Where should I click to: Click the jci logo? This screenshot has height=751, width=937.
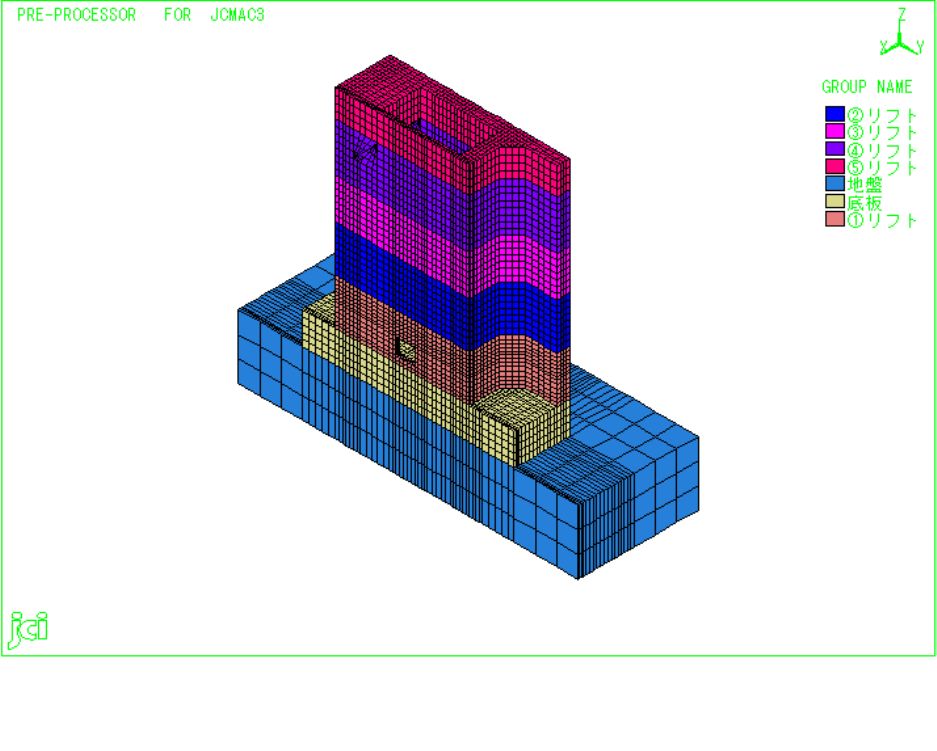point(27,630)
